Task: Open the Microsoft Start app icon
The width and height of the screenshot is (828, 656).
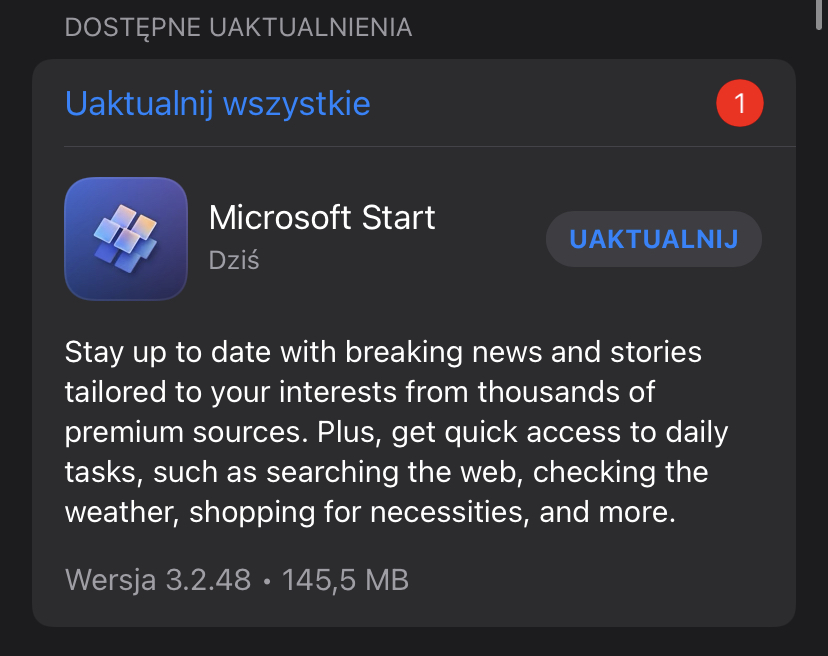Action: (126, 239)
